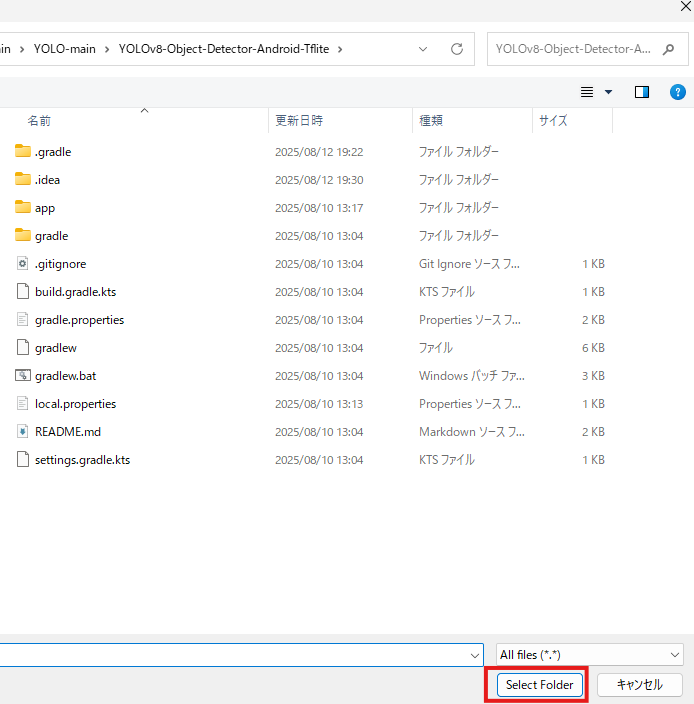Screen dimensions: 694x704
Task: Click the search magnifier icon
Action: pyautogui.click(x=668, y=49)
